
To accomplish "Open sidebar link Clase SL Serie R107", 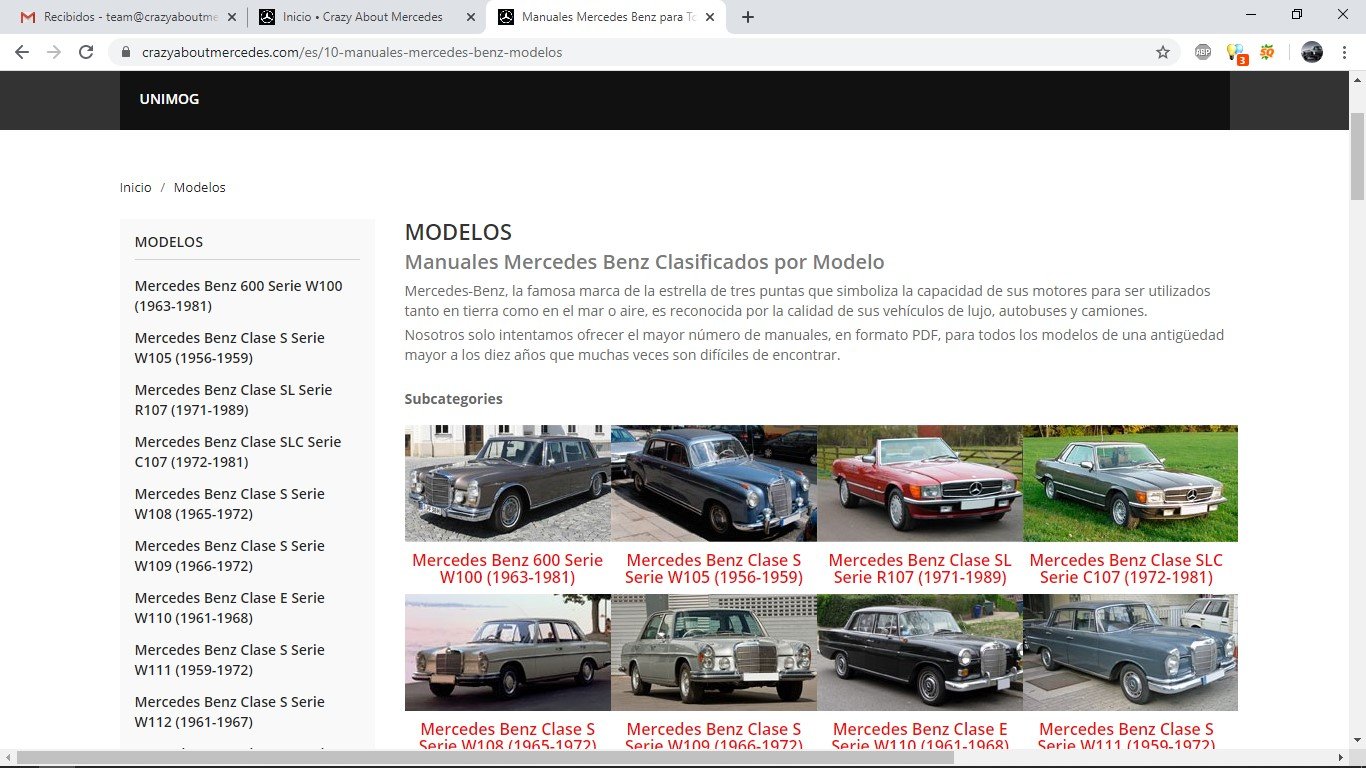I will coord(233,400).
